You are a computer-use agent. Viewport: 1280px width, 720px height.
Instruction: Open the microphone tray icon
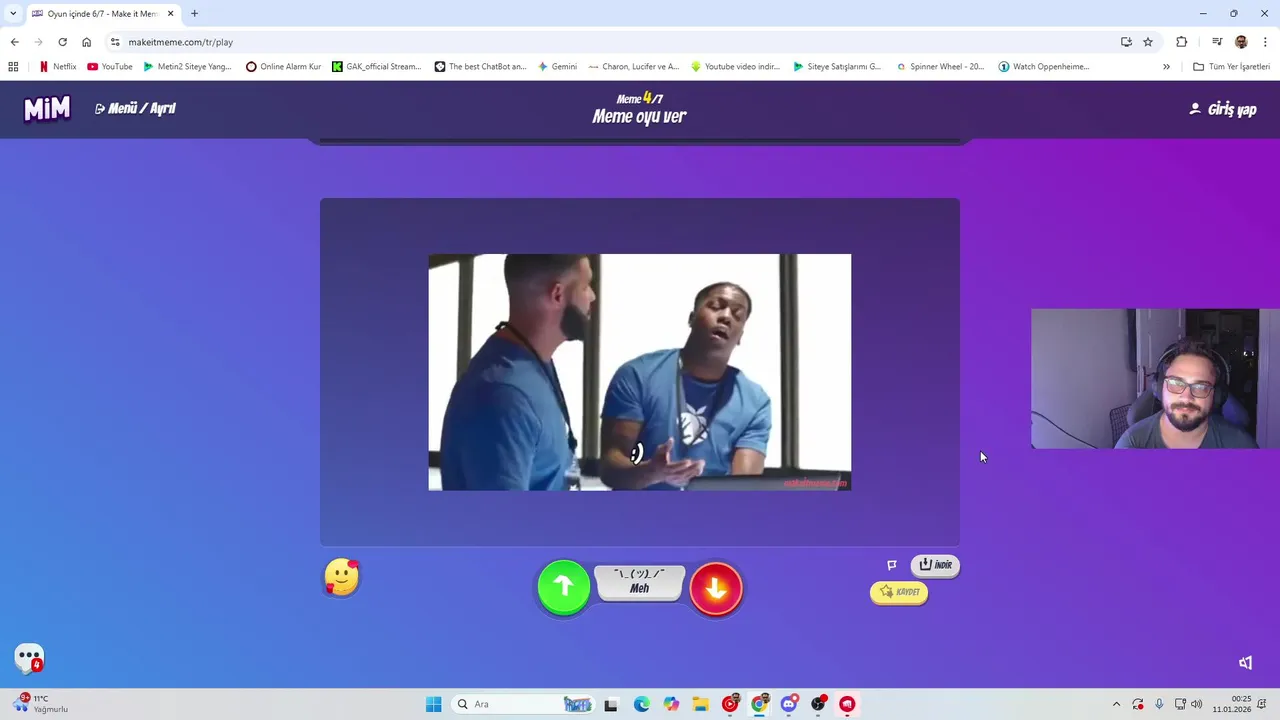1159,704
